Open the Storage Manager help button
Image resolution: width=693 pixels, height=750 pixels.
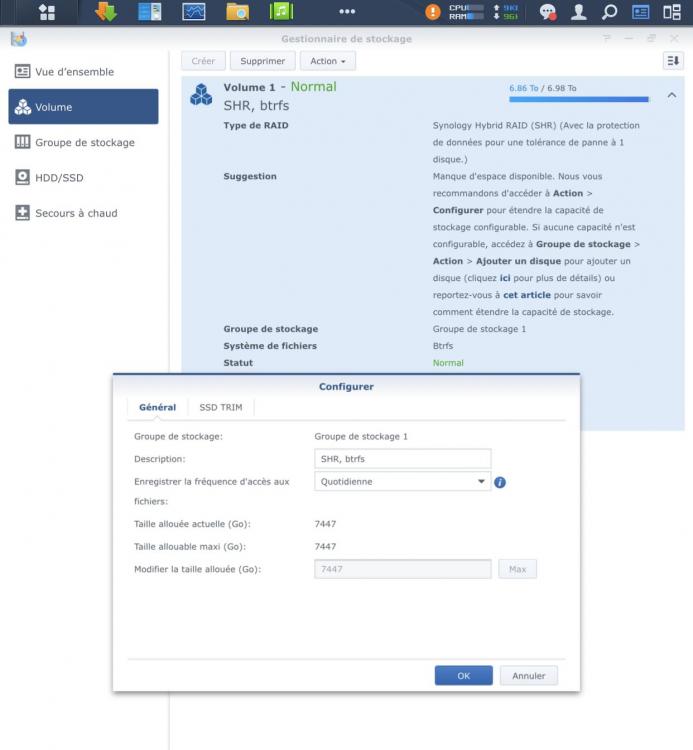[x=607, y=38]
